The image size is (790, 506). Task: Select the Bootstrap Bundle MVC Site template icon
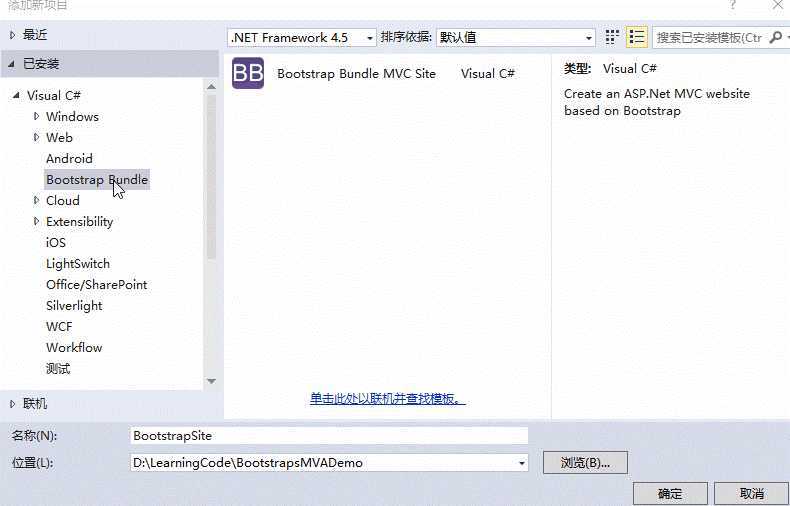click(x=248, y=73)
